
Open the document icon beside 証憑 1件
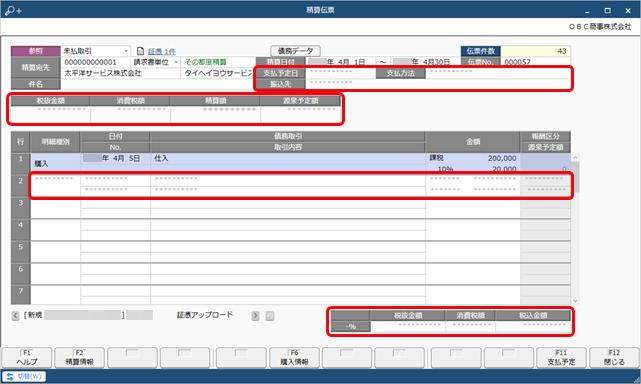point(140,51)
